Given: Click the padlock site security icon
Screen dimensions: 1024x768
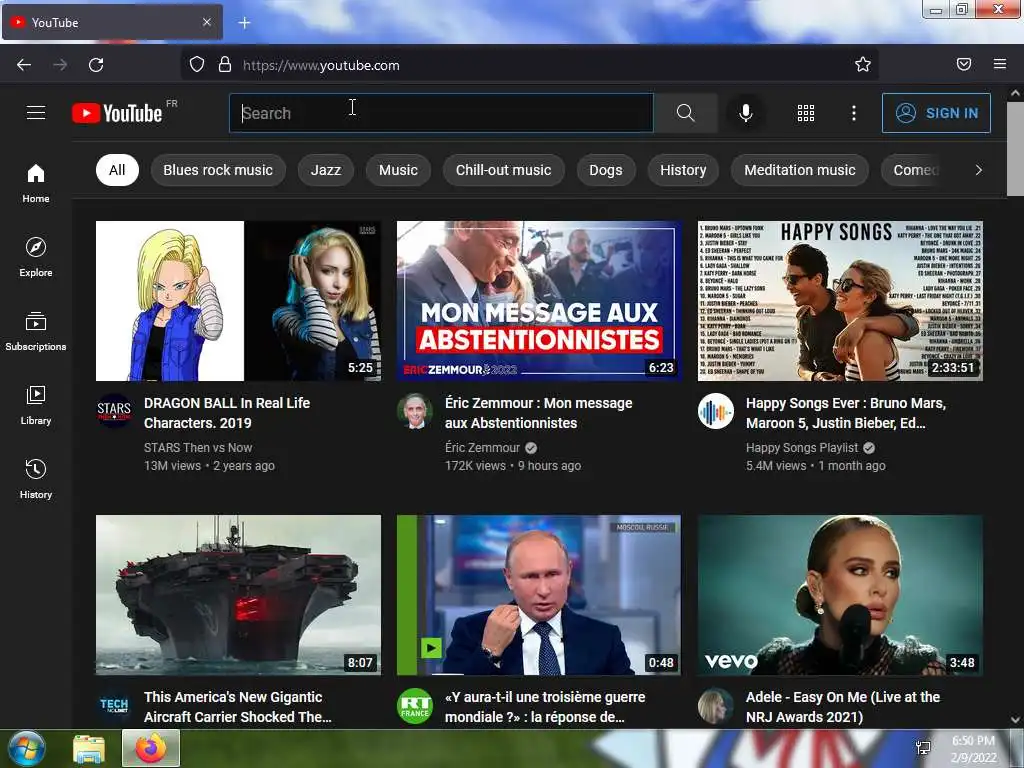Looking at the screenshot, I should coord(225,65).
